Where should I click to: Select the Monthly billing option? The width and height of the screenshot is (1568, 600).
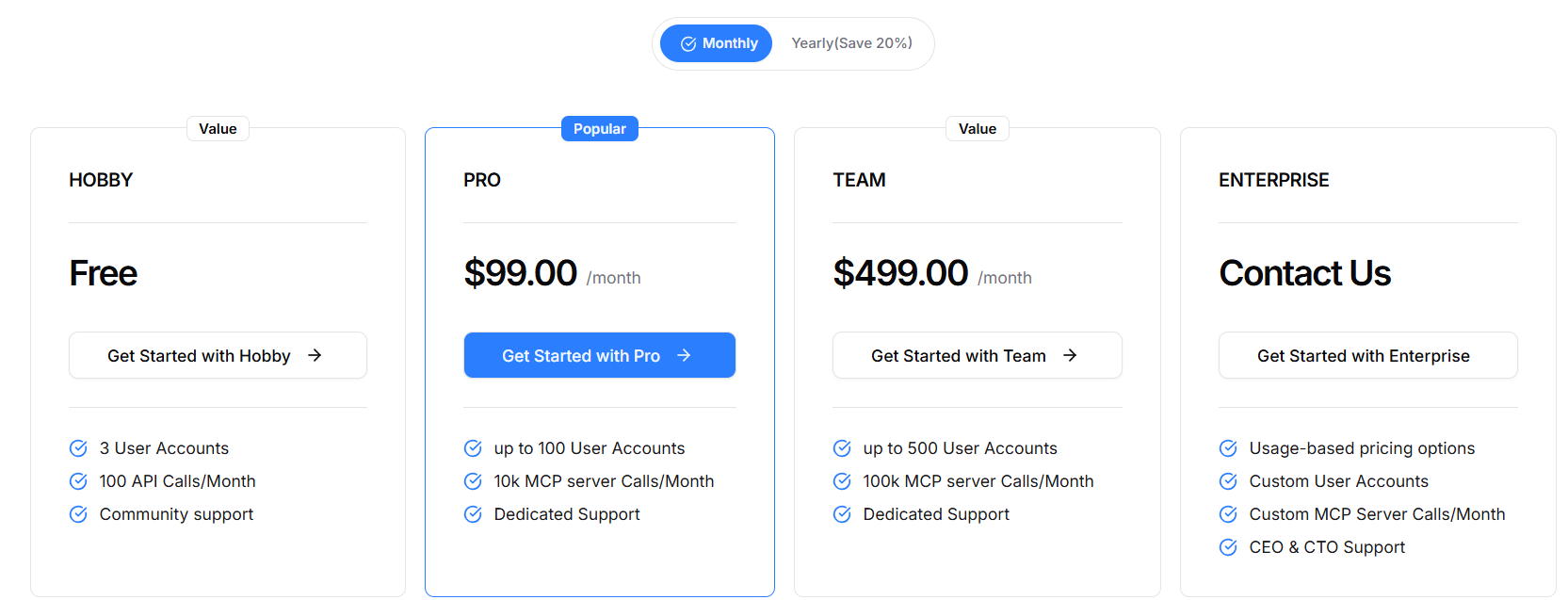(x=716, y=43)
